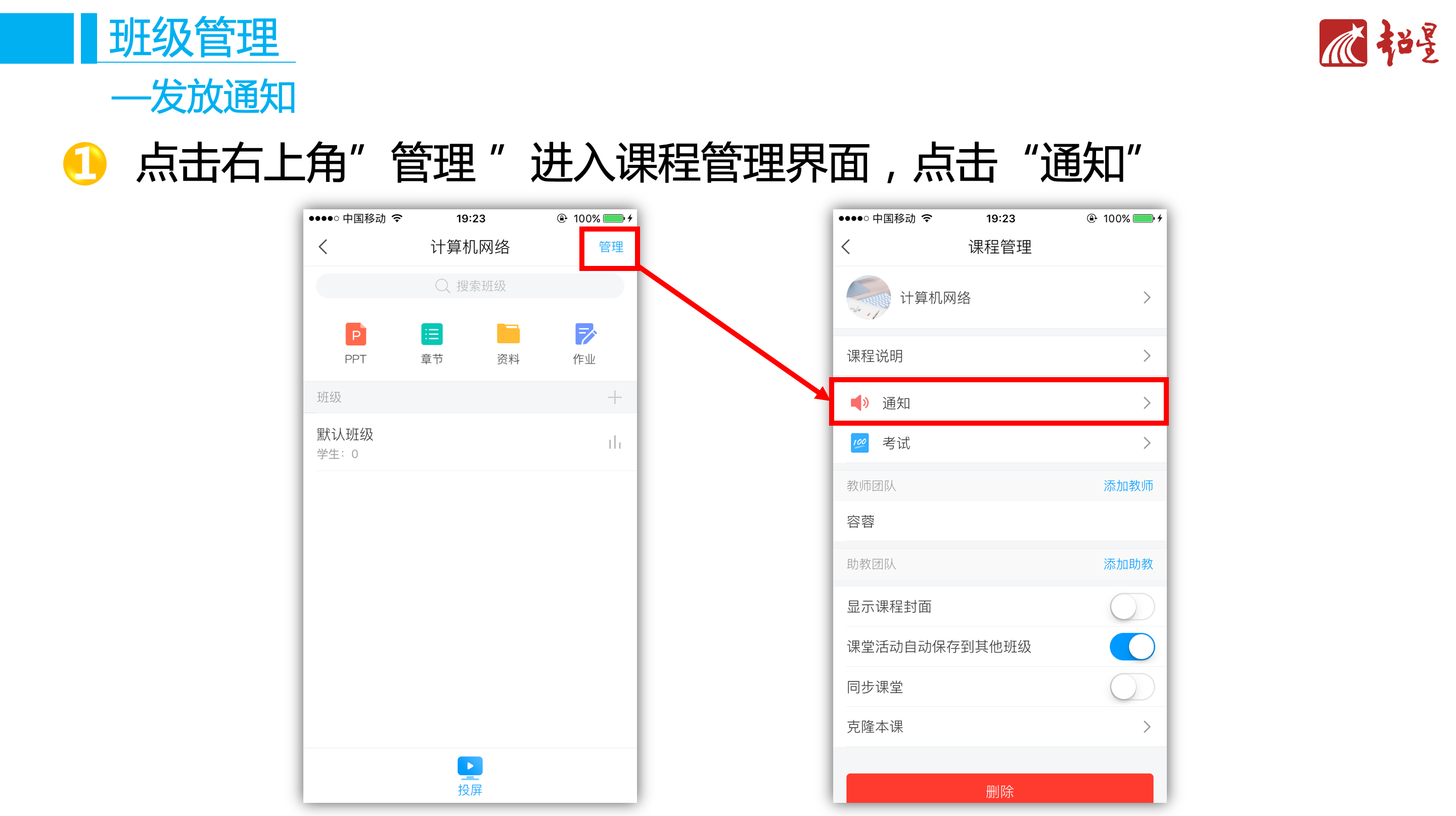
Task: Open the 作业 homework icon
Action: click(x=584, y=335)
